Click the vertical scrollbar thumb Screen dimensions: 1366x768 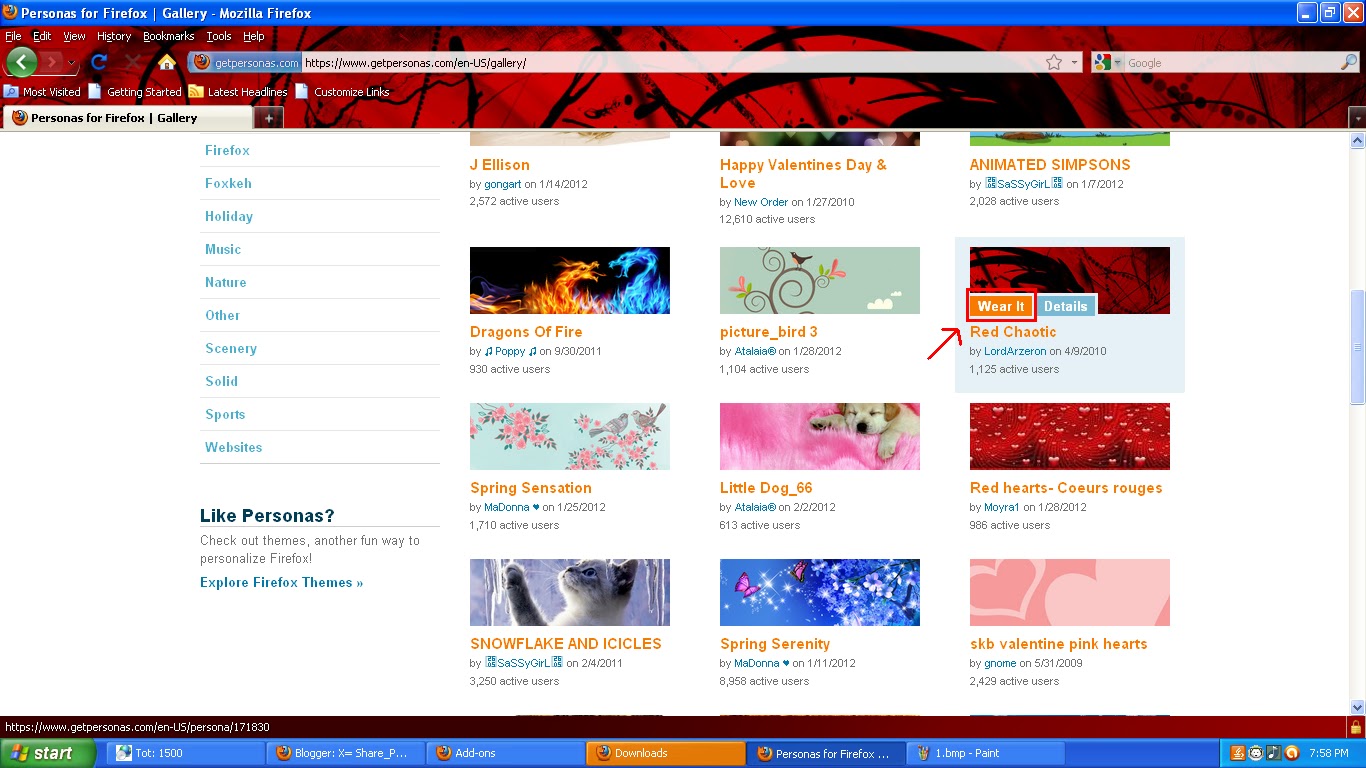[x=1357, y=347]
